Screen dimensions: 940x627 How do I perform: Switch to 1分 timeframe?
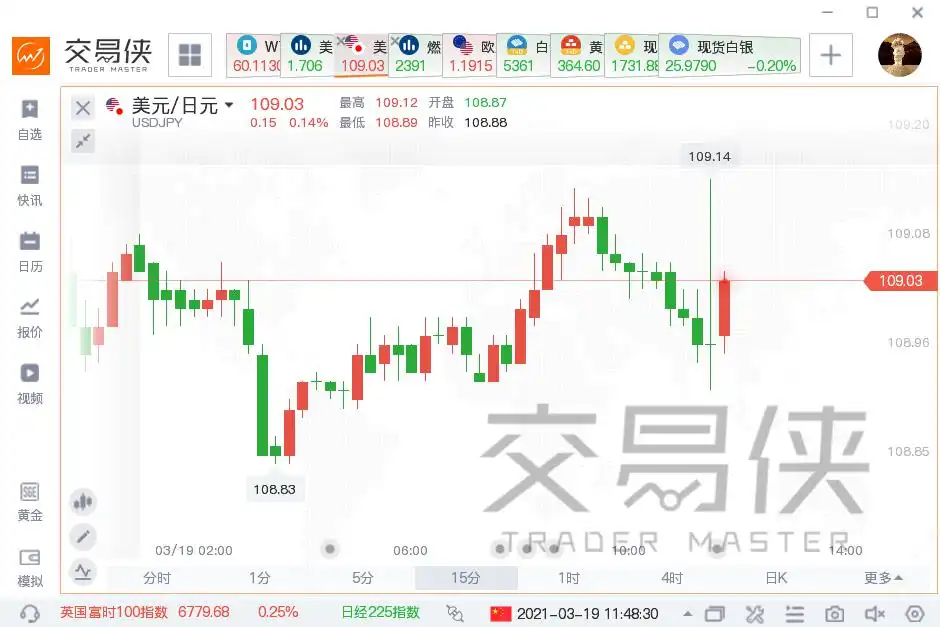pyautogui.click(x=260, y=578)
